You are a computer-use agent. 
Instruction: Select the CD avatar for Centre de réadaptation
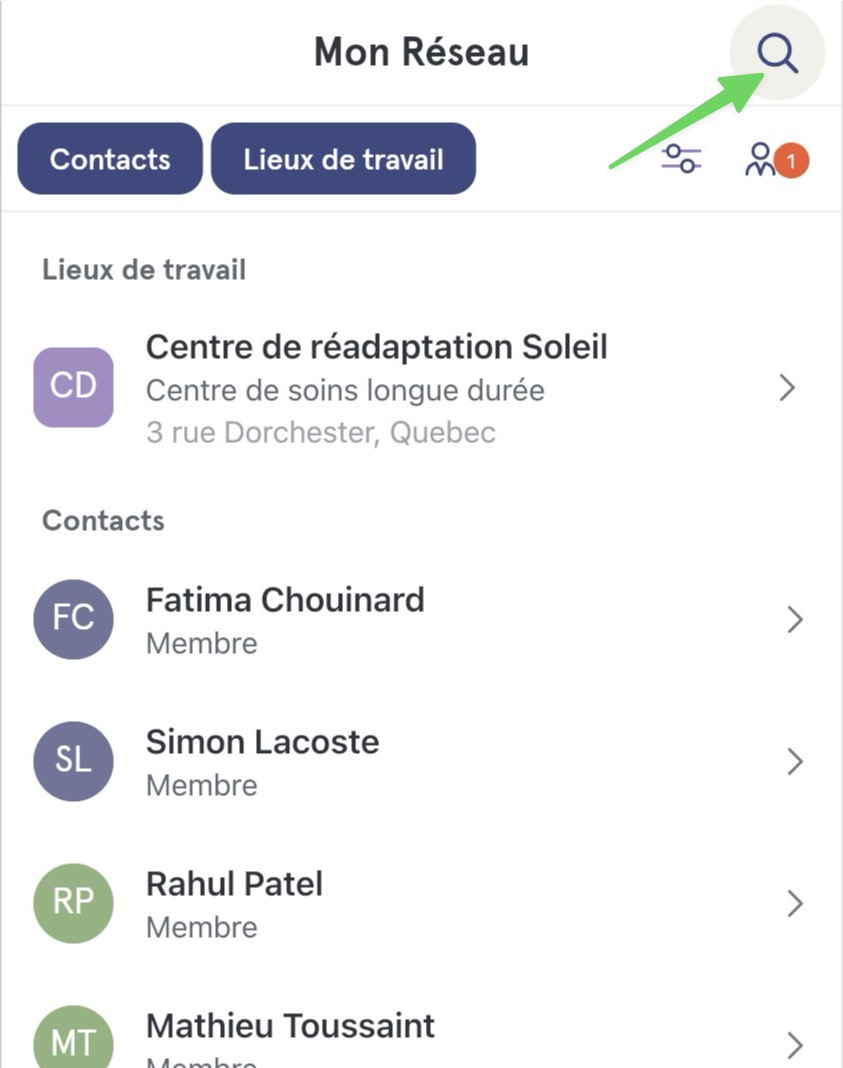pos(74,387)
